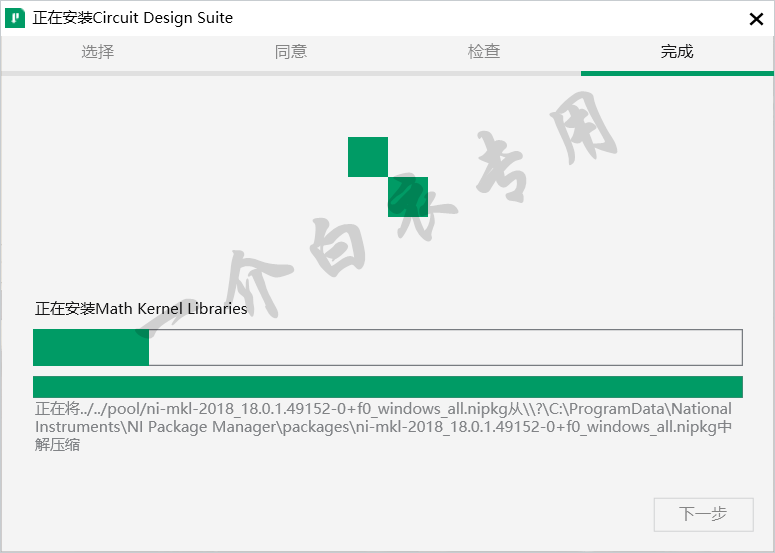
Task: Click the 正在安装Circuit Design Suite window title
Action: point(132,18)
